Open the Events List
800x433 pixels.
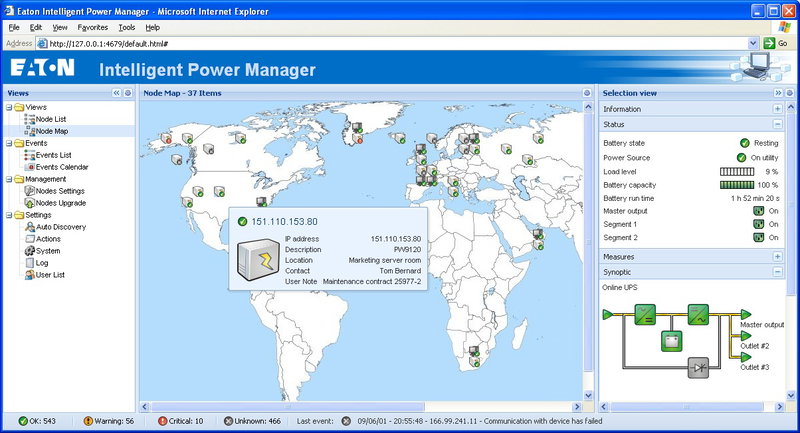click(x=53, y=155)
